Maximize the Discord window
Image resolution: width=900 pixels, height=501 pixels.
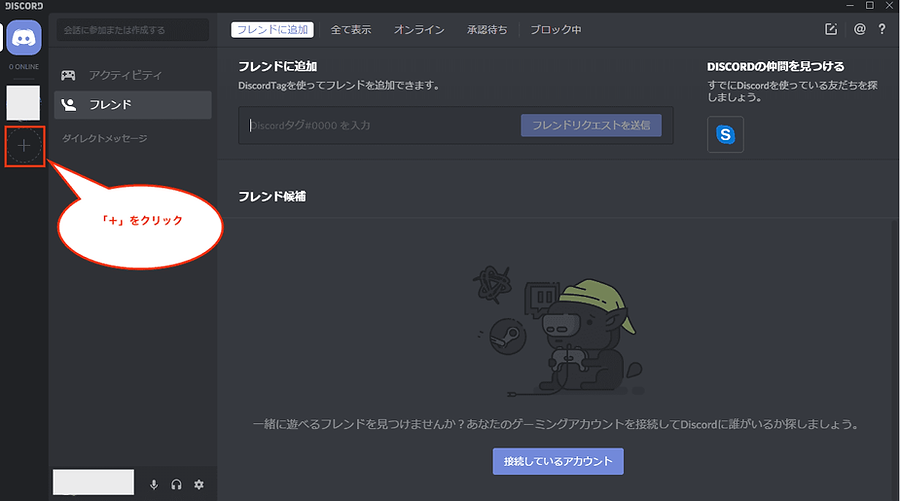click(x=870, y=5)
